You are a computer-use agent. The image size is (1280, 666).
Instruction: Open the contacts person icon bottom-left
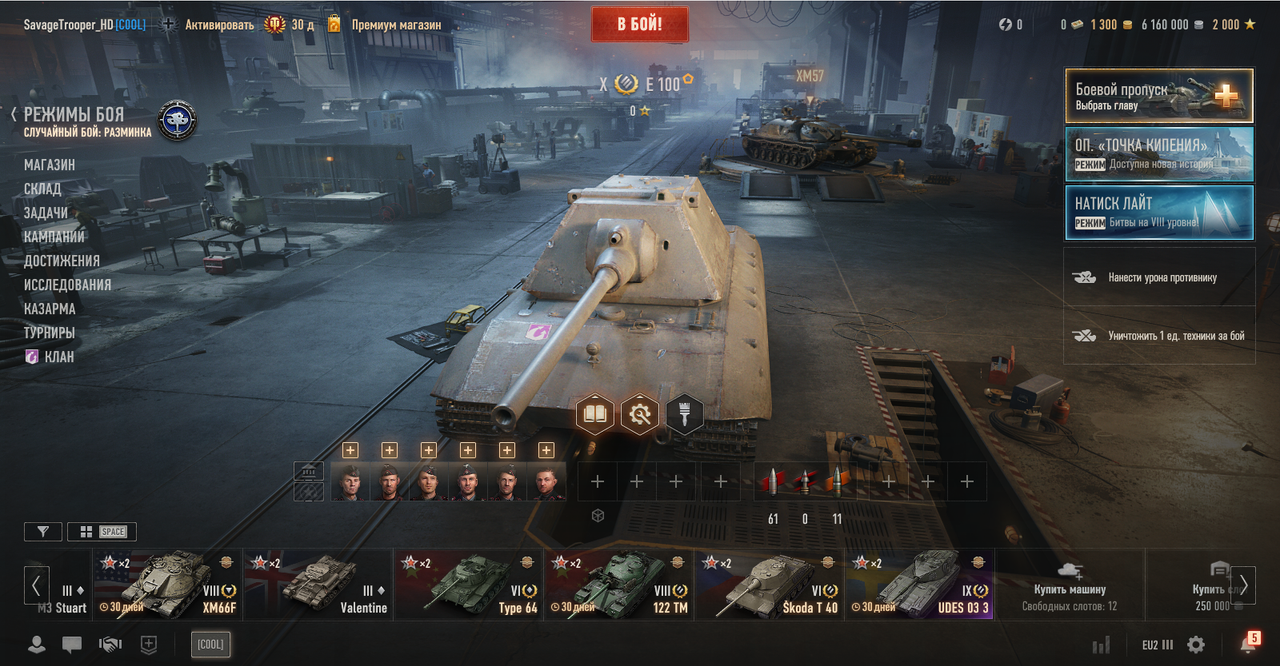36,645
